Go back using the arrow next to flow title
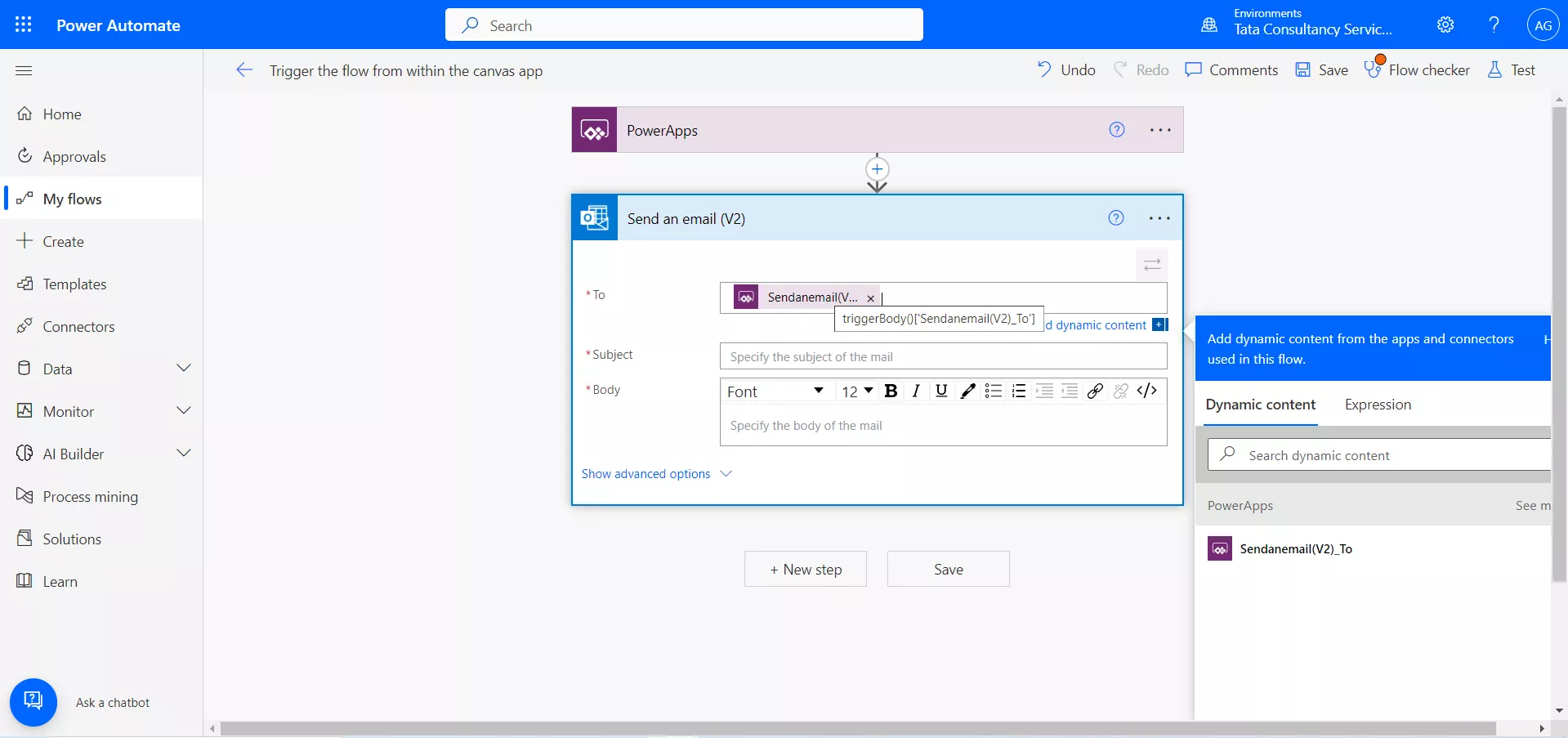The image size is (1568, 738). [x=244, y=70]
